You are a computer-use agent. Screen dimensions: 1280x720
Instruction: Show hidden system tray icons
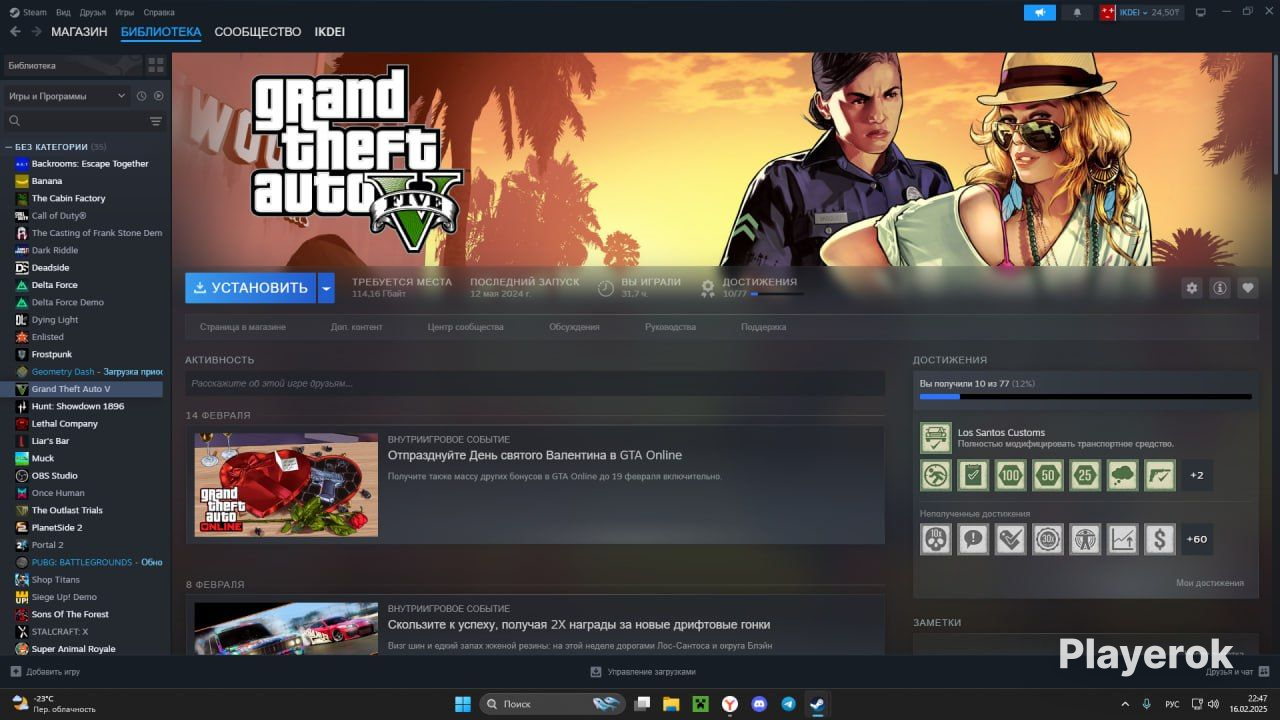(1125, 704)
